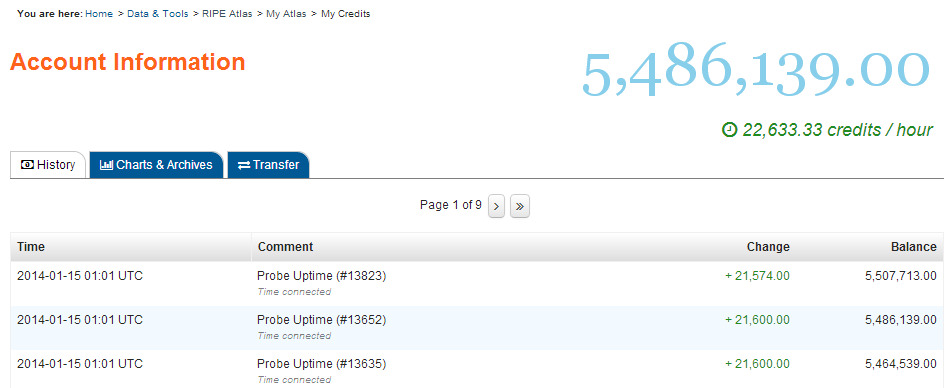Click the arrows icon on Transfer tab
Screen dimensions: 946x388
pyautogui.click(x=244, y=165)
